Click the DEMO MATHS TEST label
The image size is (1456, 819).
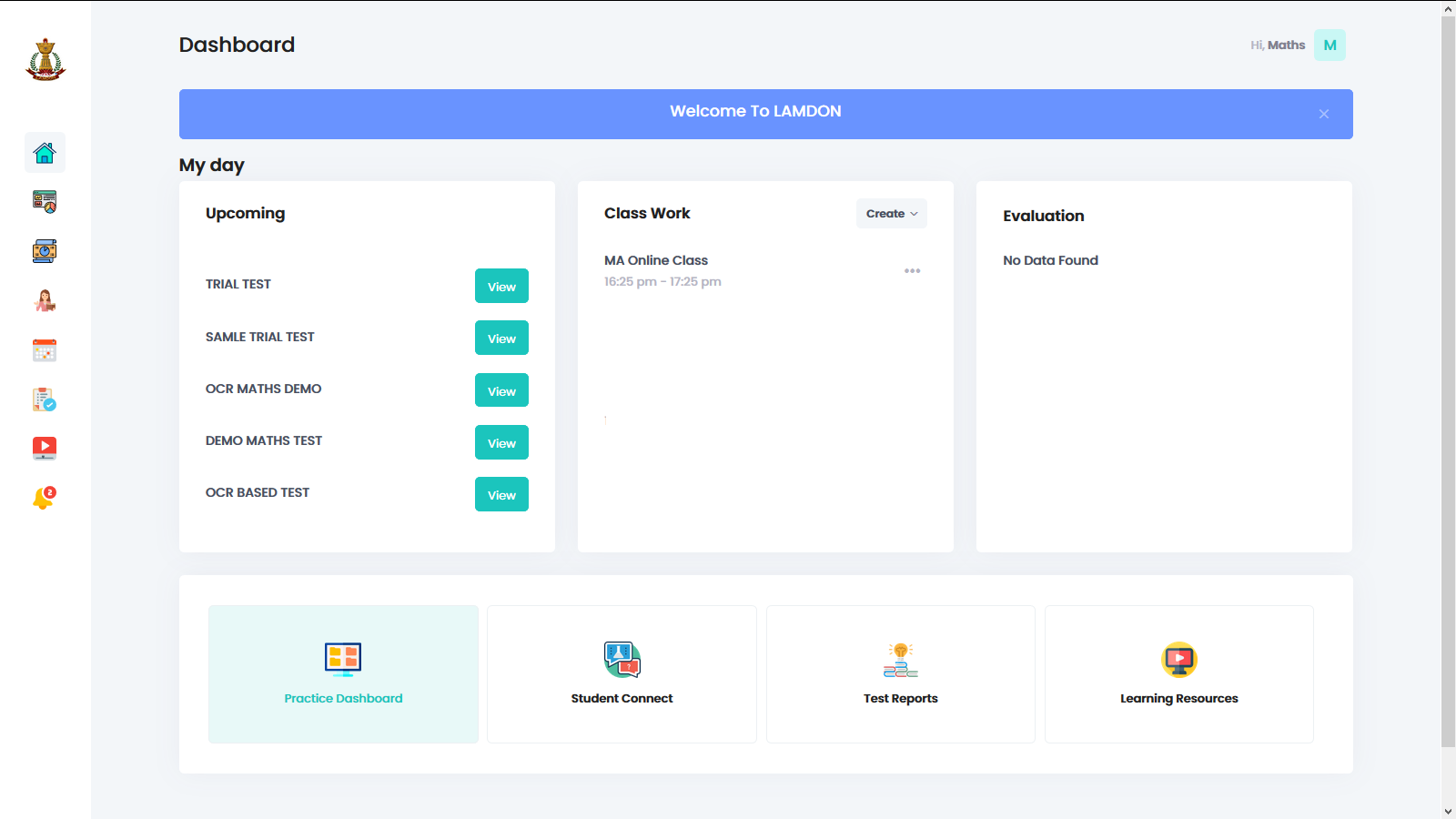(264, 440)
